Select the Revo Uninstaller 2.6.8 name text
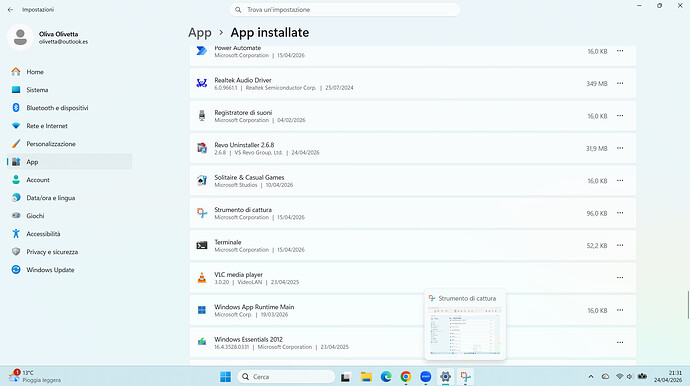Viewport: 690px width, 386px height. point(244,145)
